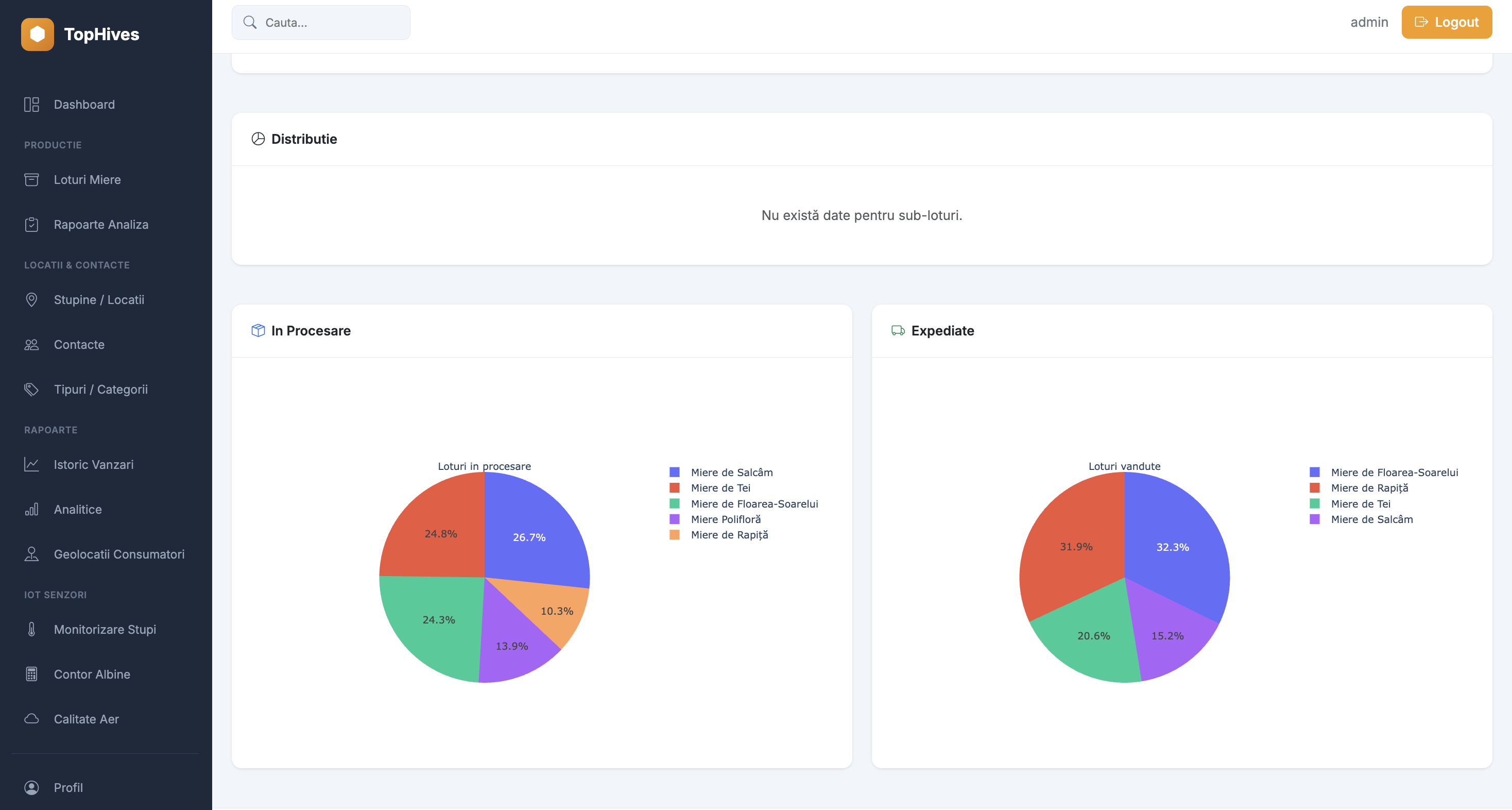Click the Monitorizare Stupi thermometer icon

pyautogui.click(x=32, y=629)
